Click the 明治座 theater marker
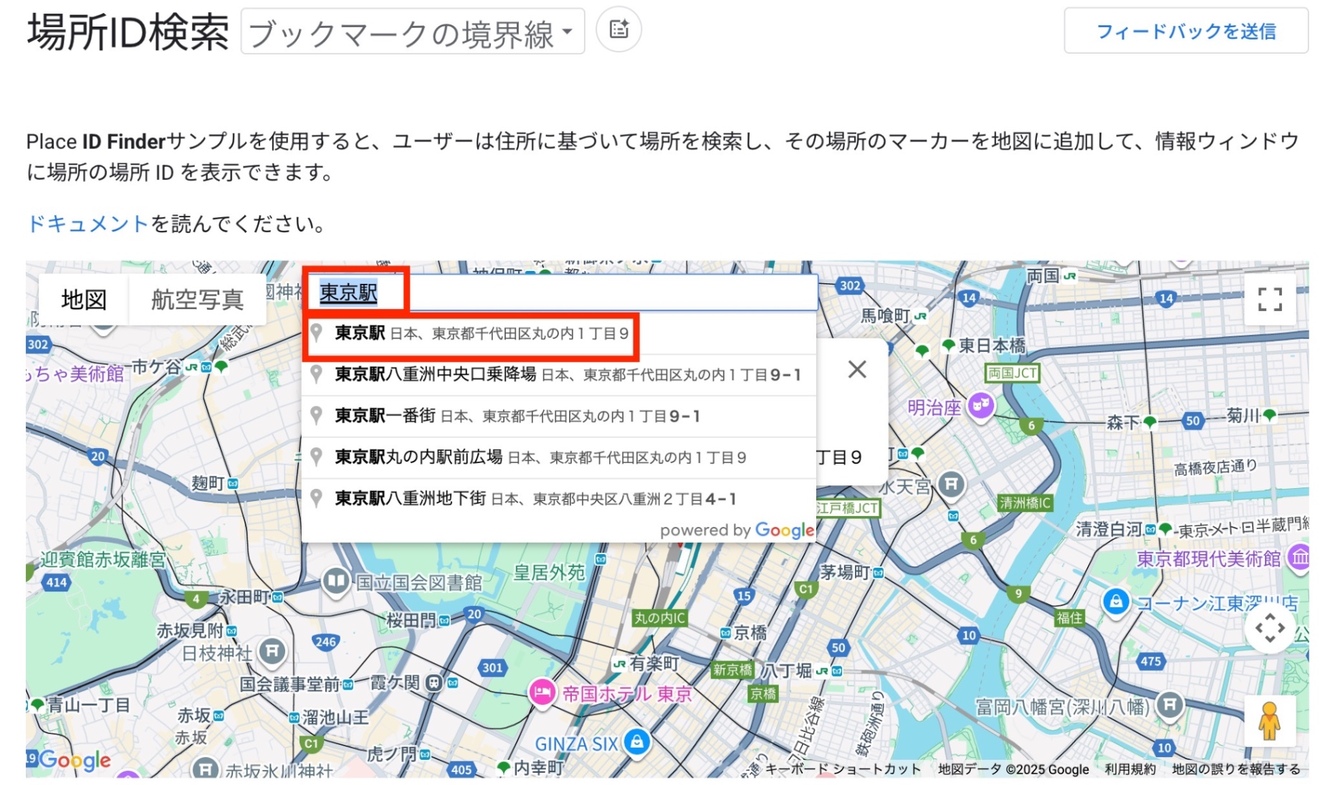Viewport: 1320px width, 785px height. pos(981,406)
